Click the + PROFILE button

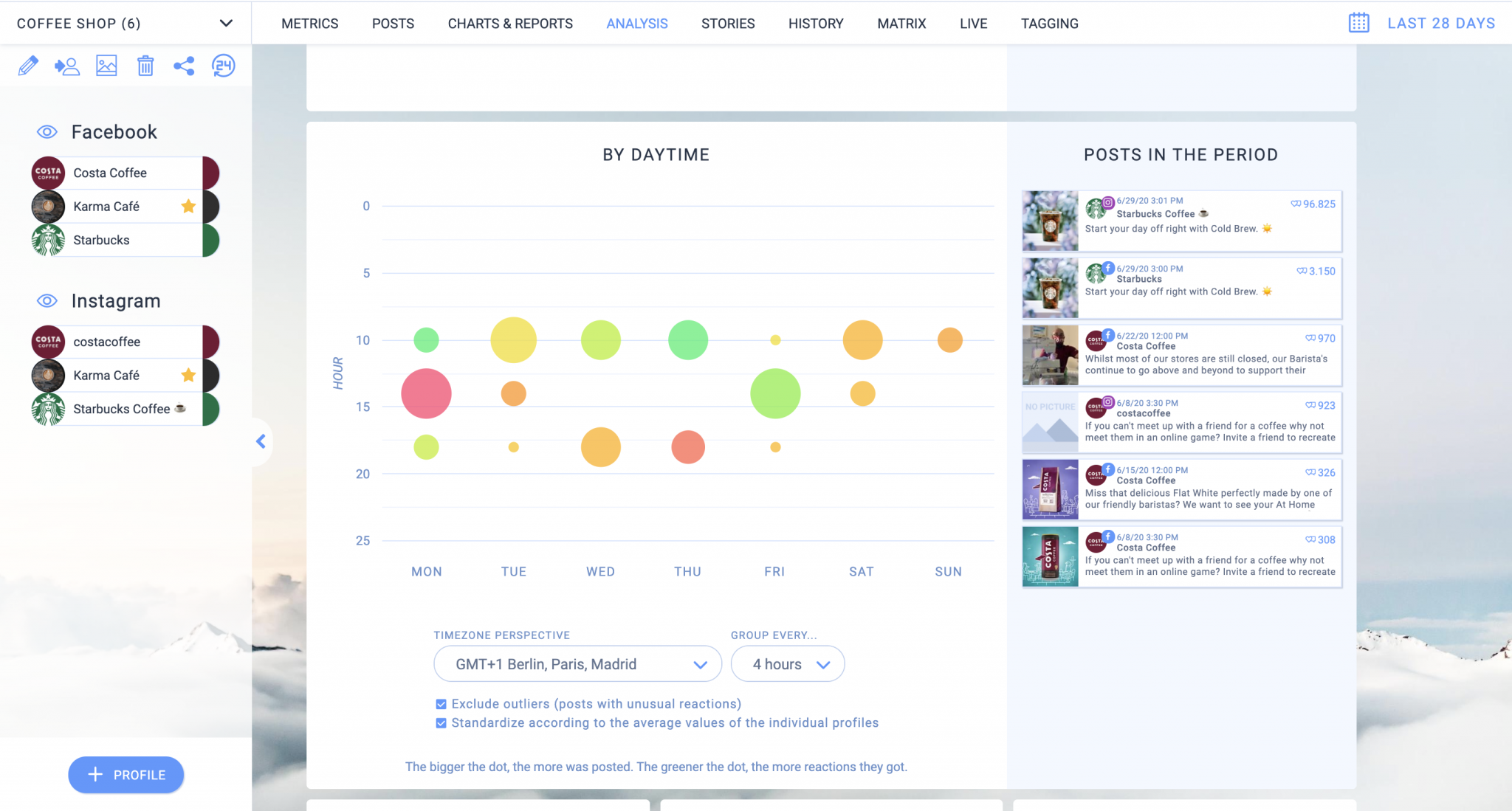coord(126,775)
